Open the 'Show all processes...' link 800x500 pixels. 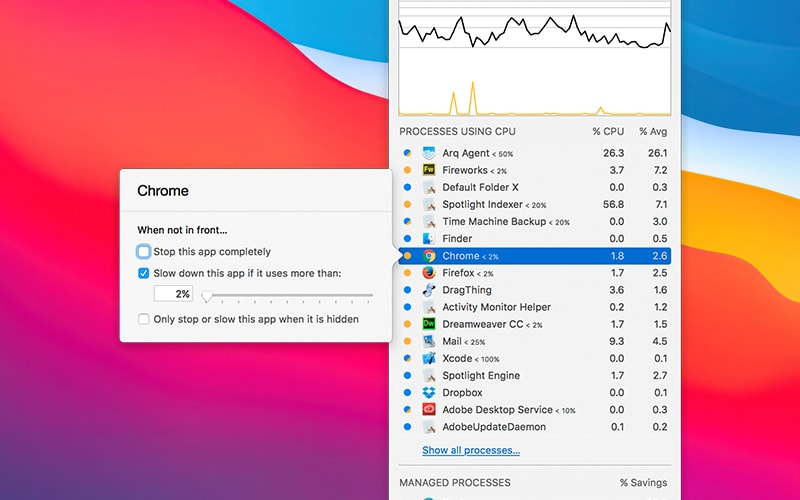pyautogui.click(x=471, y=451)
